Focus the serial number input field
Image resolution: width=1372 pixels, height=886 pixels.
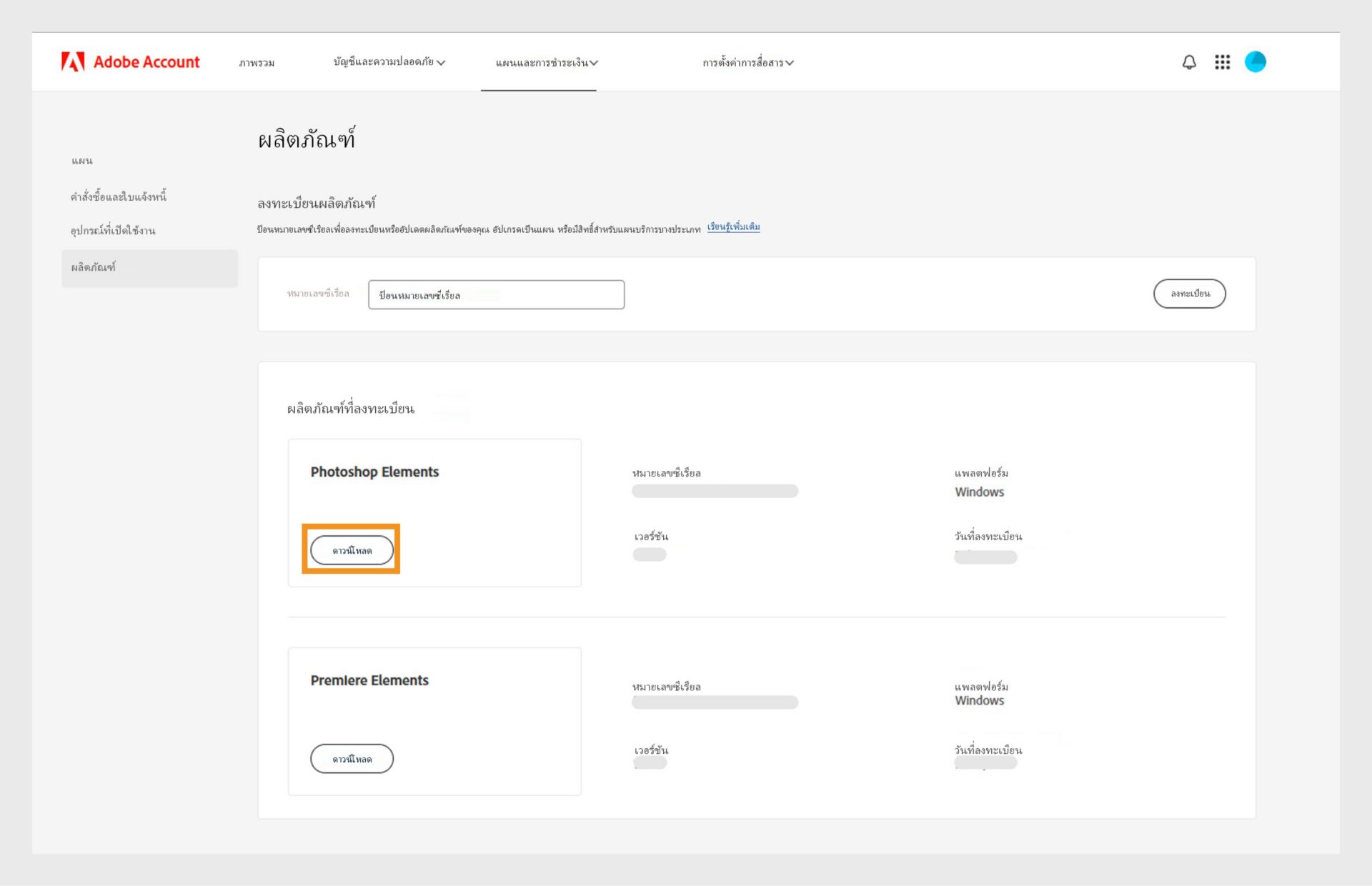pos(496,295)
